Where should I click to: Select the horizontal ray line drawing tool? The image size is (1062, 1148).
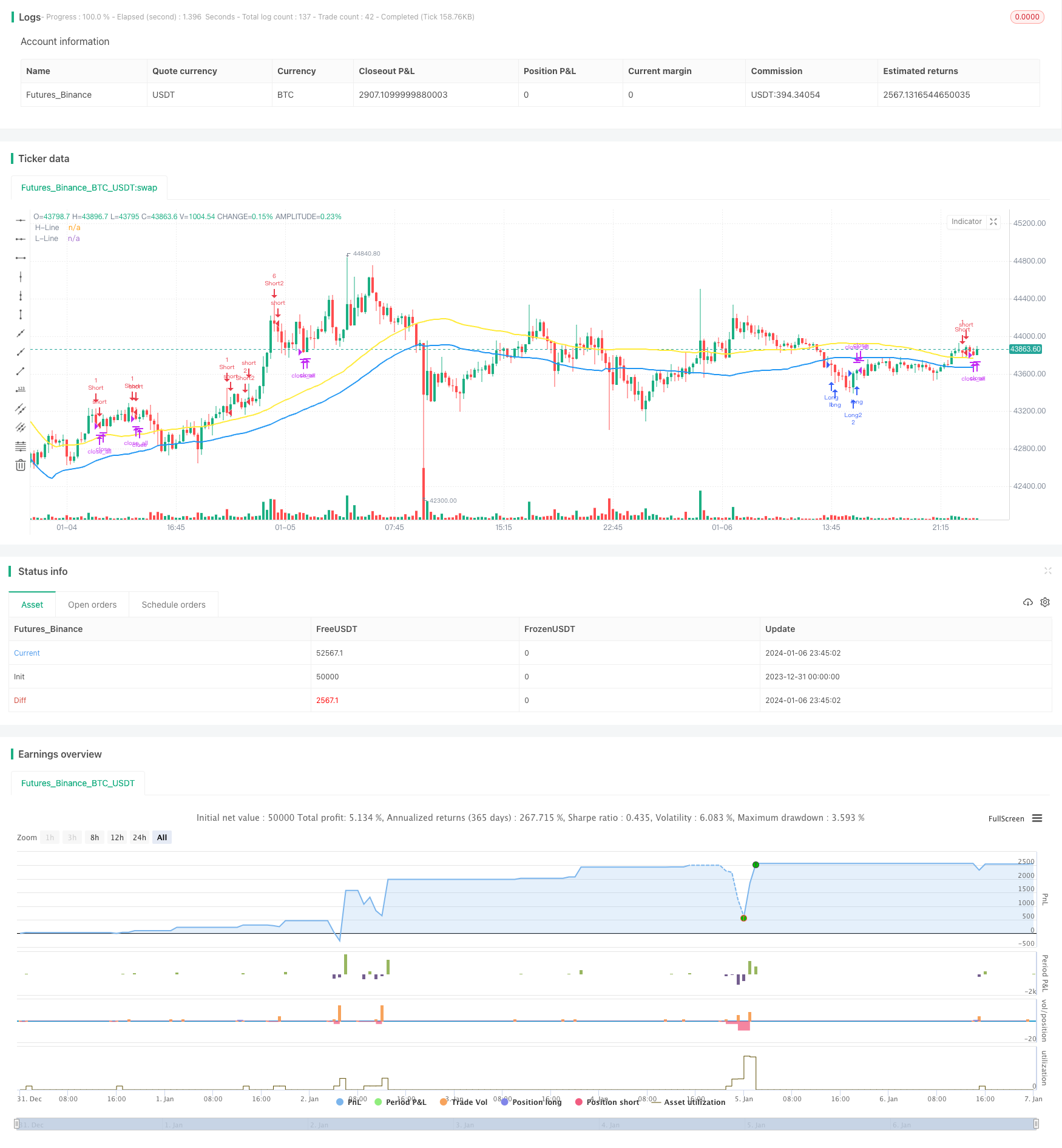[21, 239]
